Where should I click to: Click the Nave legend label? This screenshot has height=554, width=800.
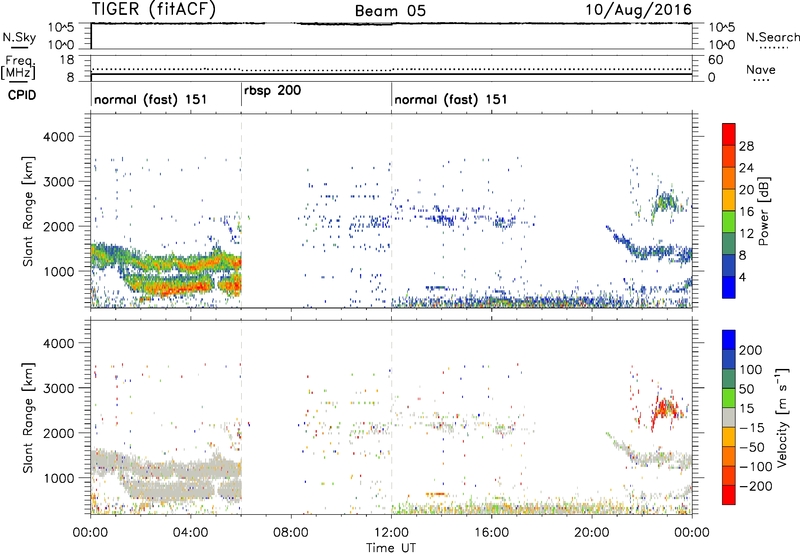pyautogui.click(x=761, y=69)
